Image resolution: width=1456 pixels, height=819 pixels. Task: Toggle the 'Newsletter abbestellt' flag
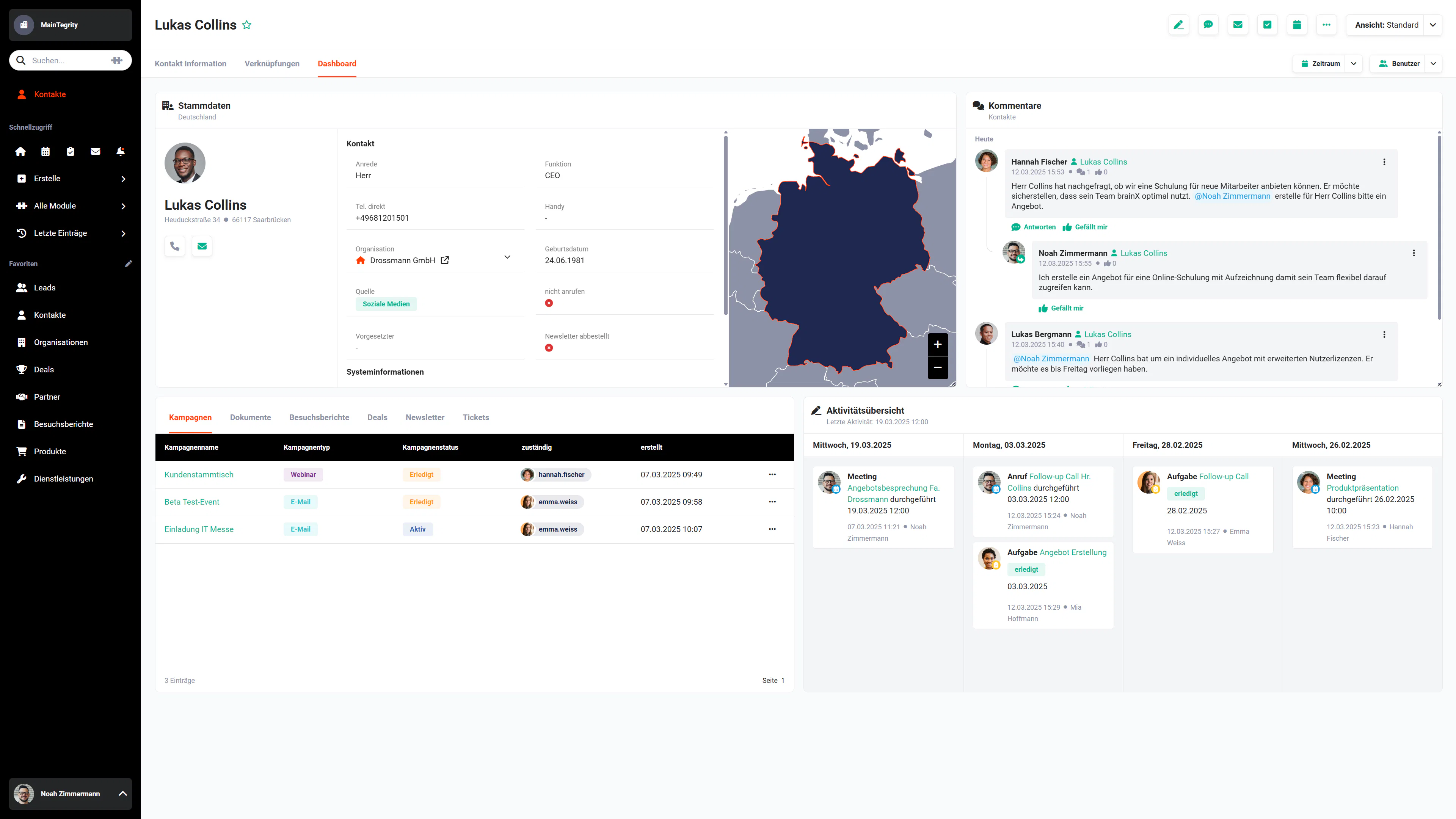click(549, 348)
